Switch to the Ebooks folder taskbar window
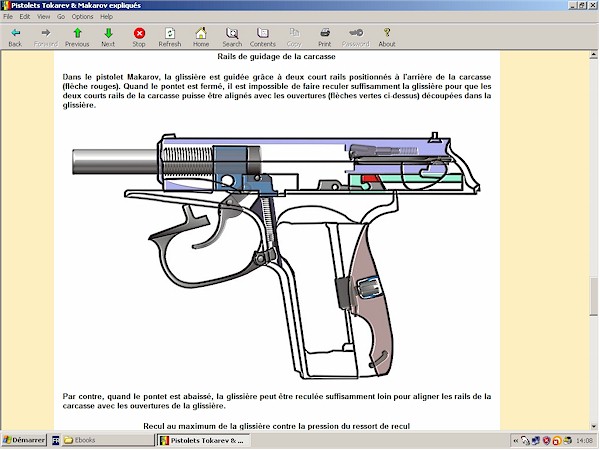 tap(108, 440)
